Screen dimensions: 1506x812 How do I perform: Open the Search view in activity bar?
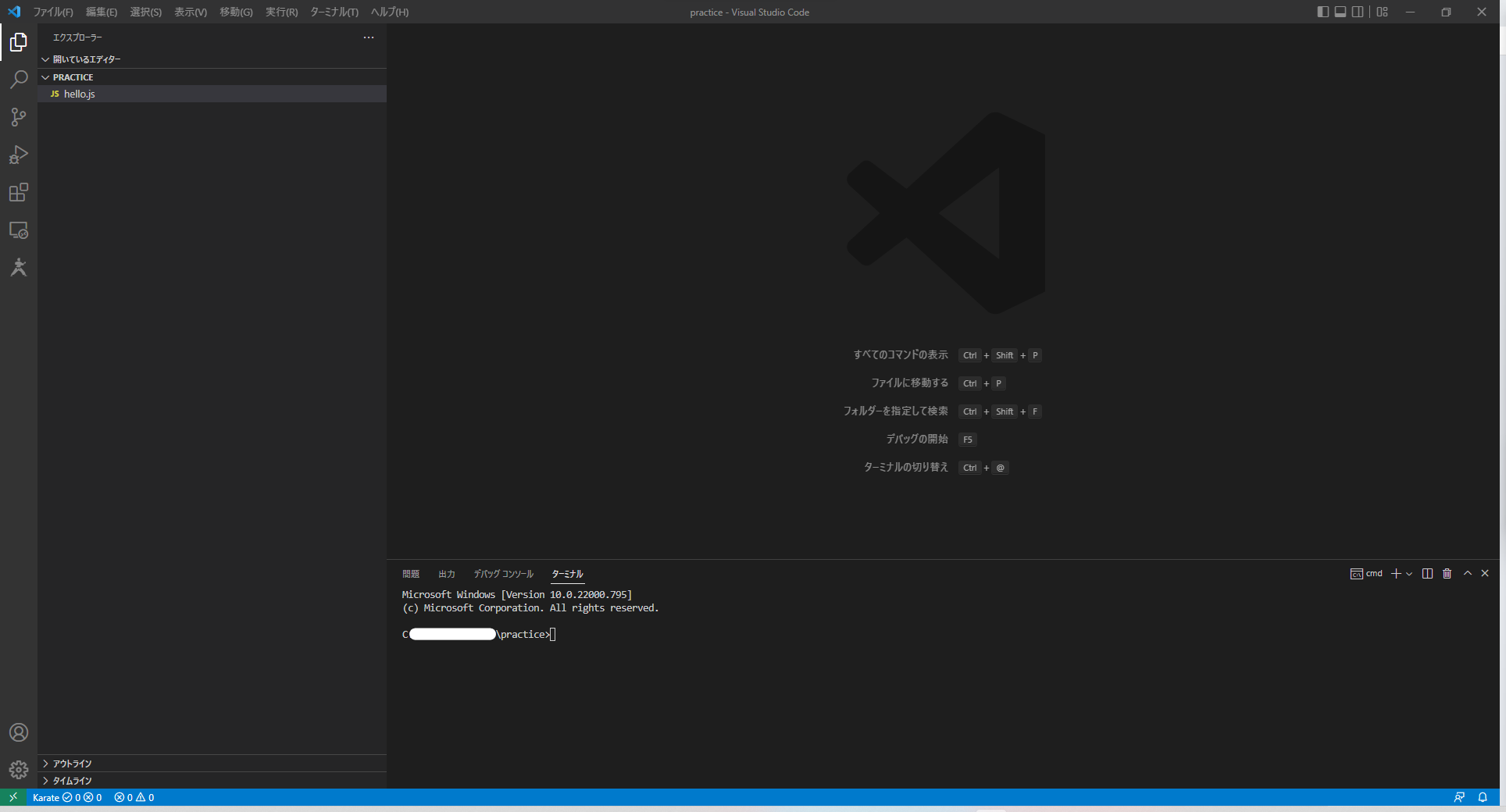[19, 79]
